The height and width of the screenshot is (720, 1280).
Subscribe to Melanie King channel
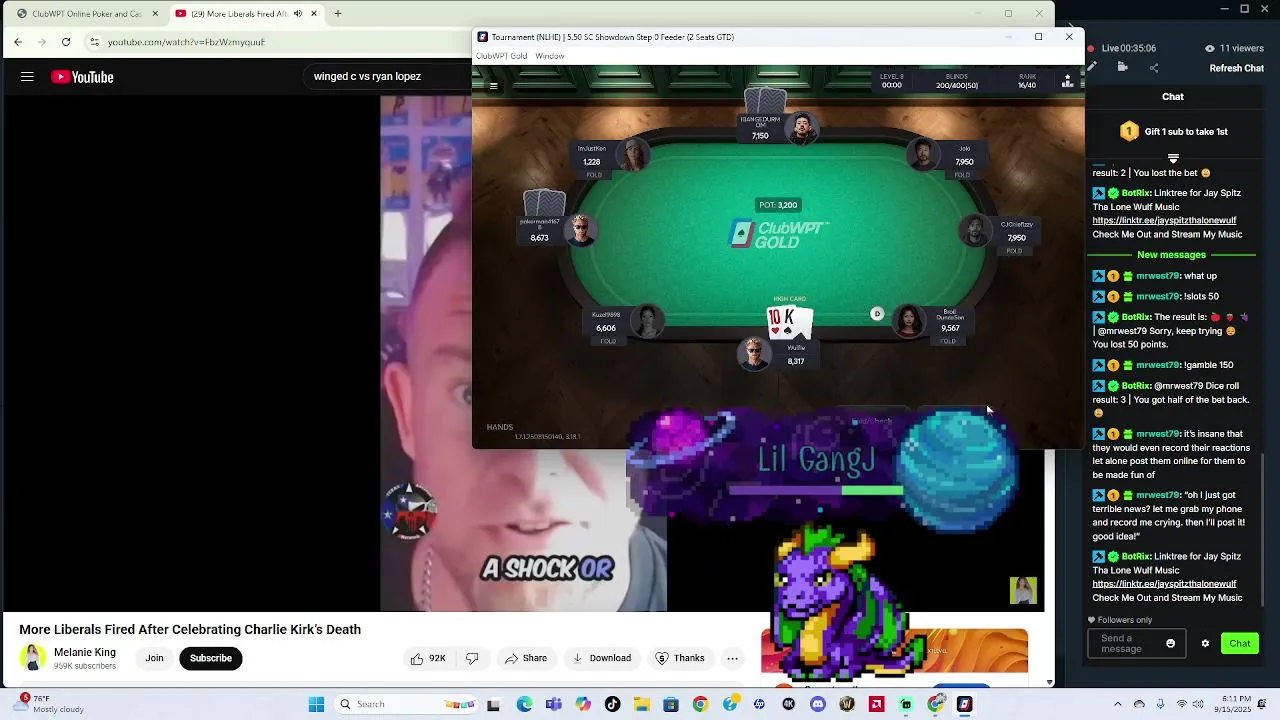coord(211,658)
